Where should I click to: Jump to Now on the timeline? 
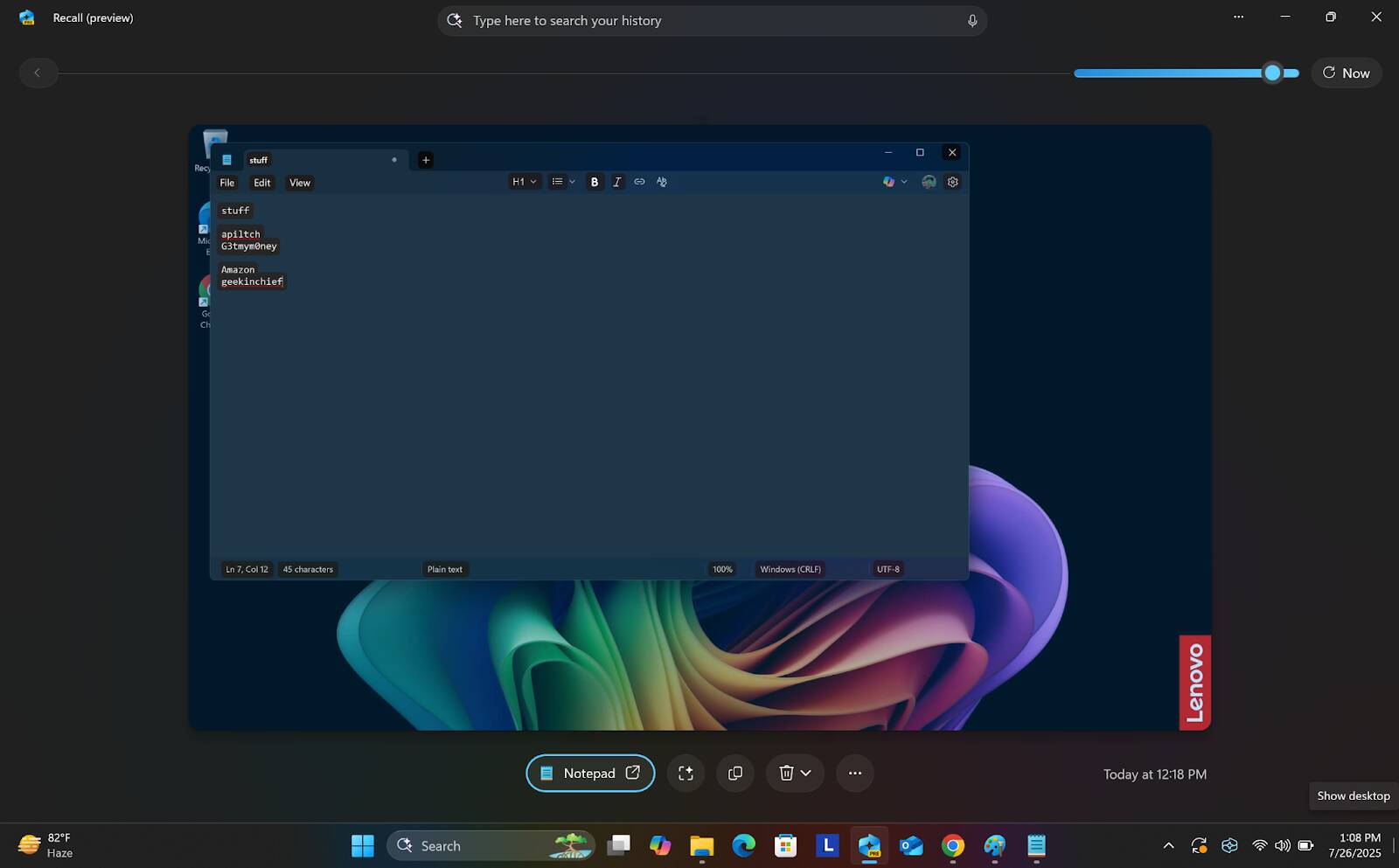(x=1346, y=73)
